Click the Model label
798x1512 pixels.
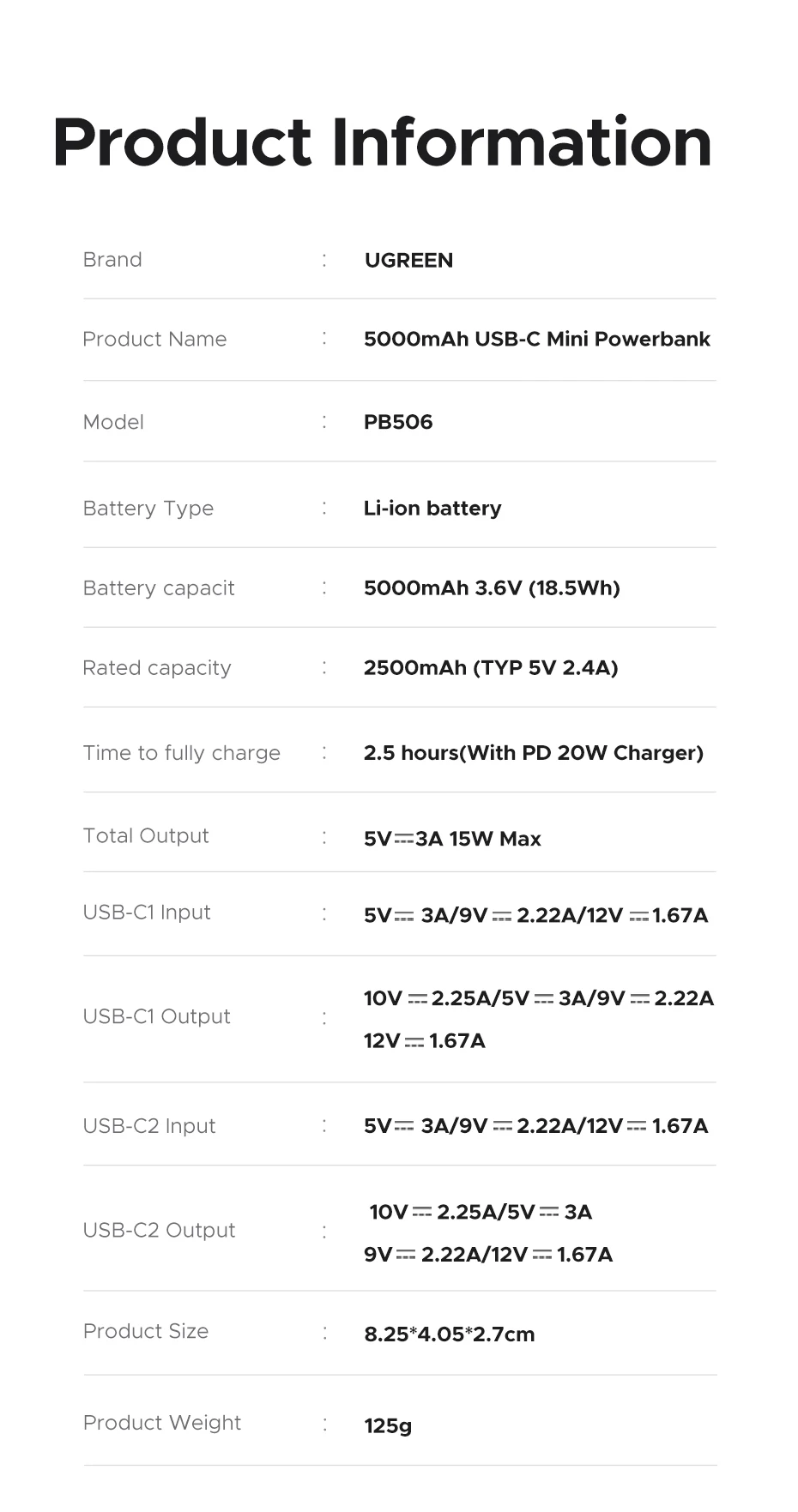pos(113,422)
